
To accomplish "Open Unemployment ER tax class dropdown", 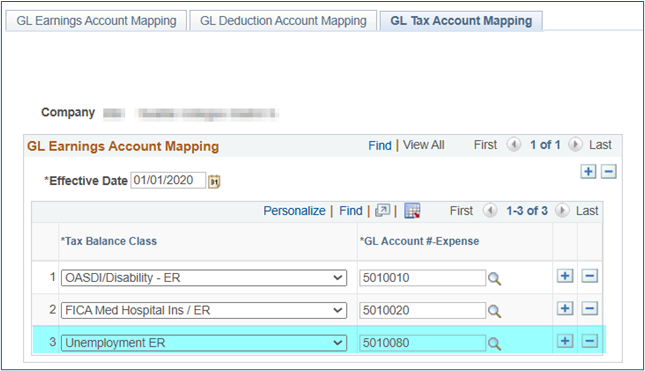I will tap(204, 343).
